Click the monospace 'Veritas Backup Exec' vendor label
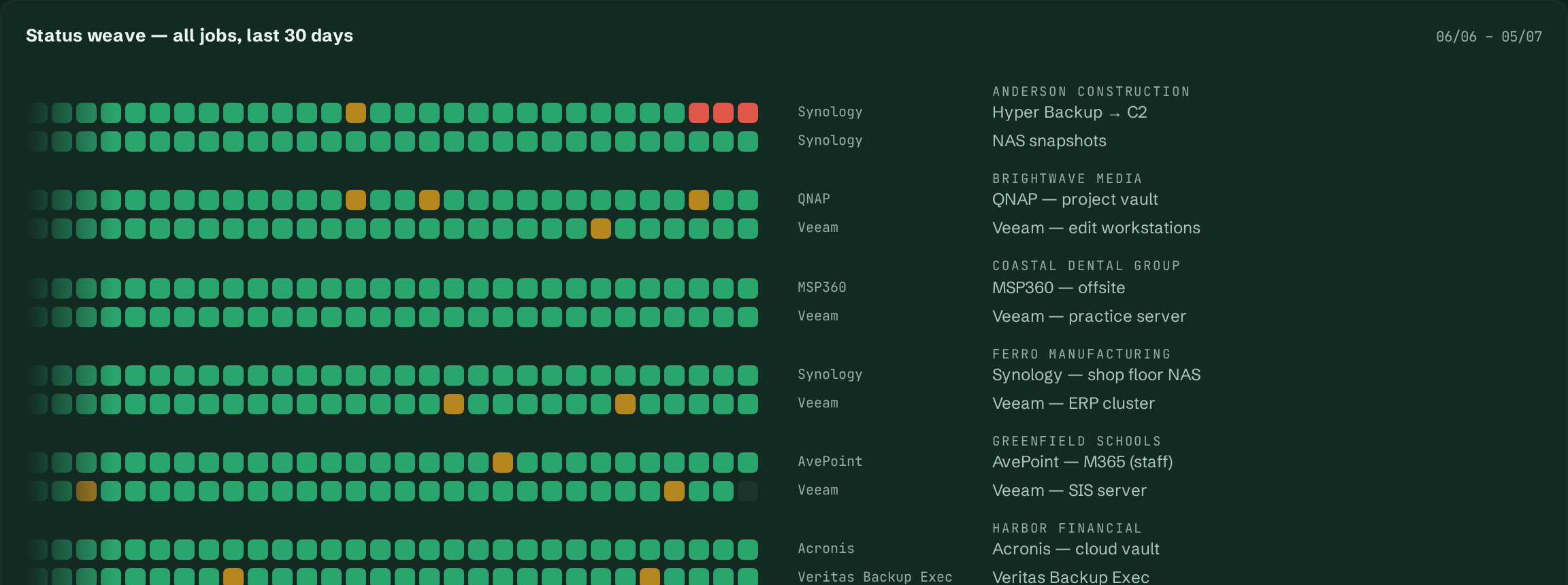 (x=875, y=577)
